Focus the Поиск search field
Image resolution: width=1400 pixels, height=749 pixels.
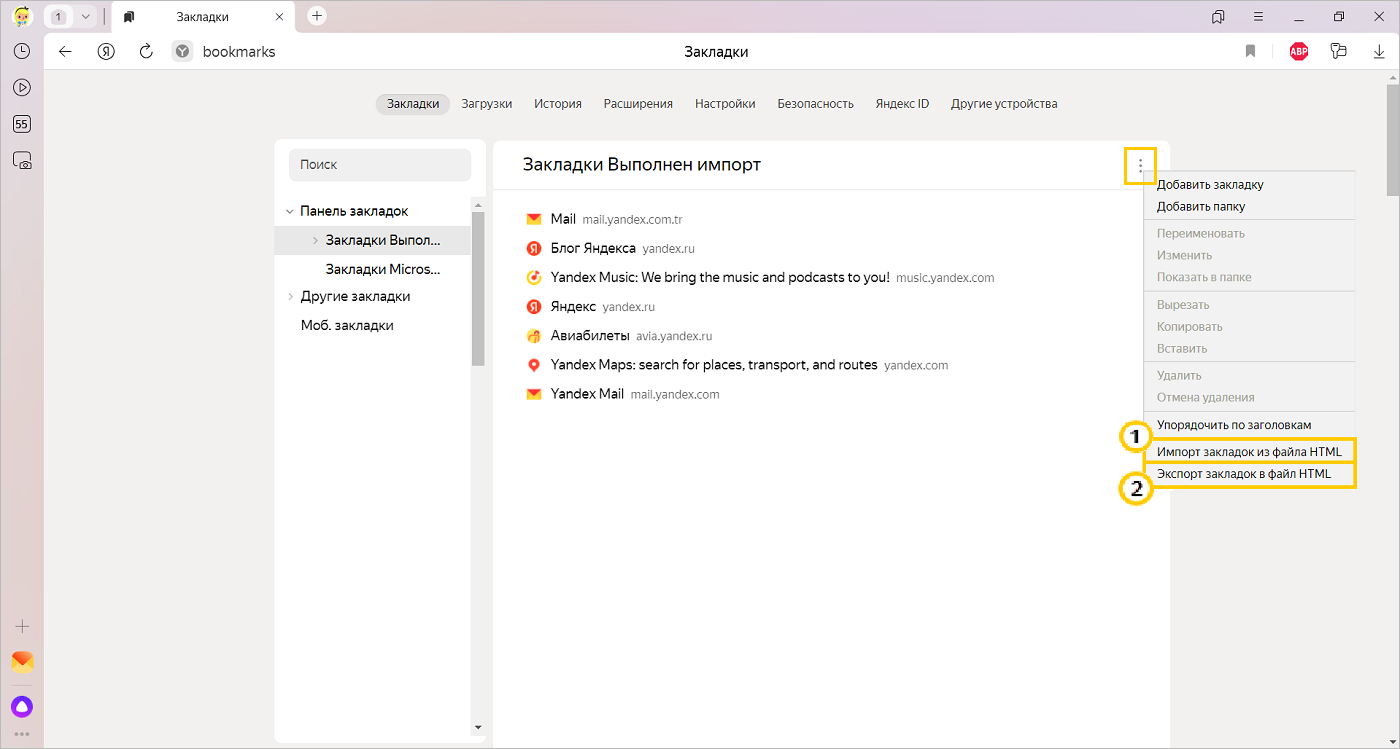[380, 165]
